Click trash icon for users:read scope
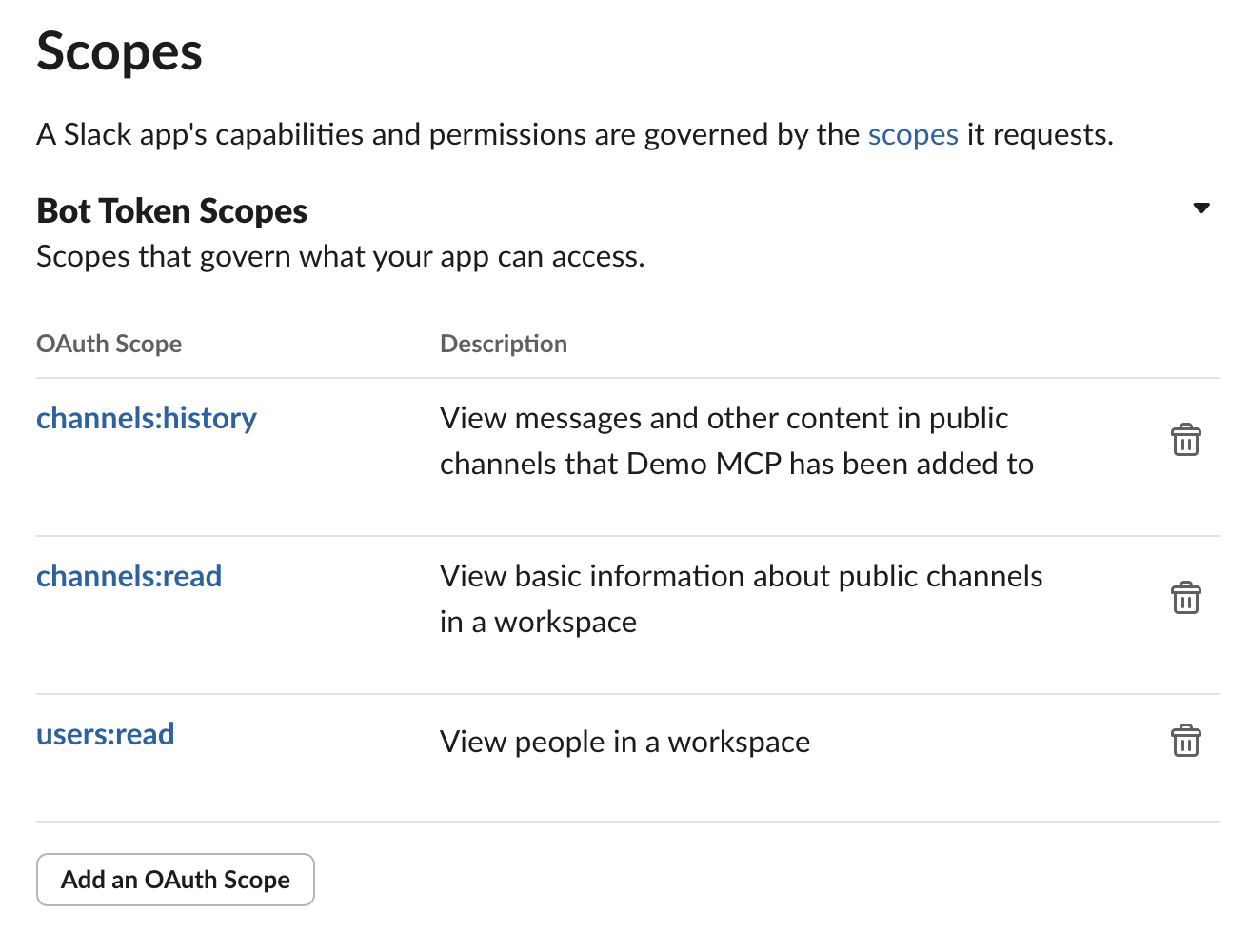Viewport: 1249px width, 952px height. point(1185,741)
